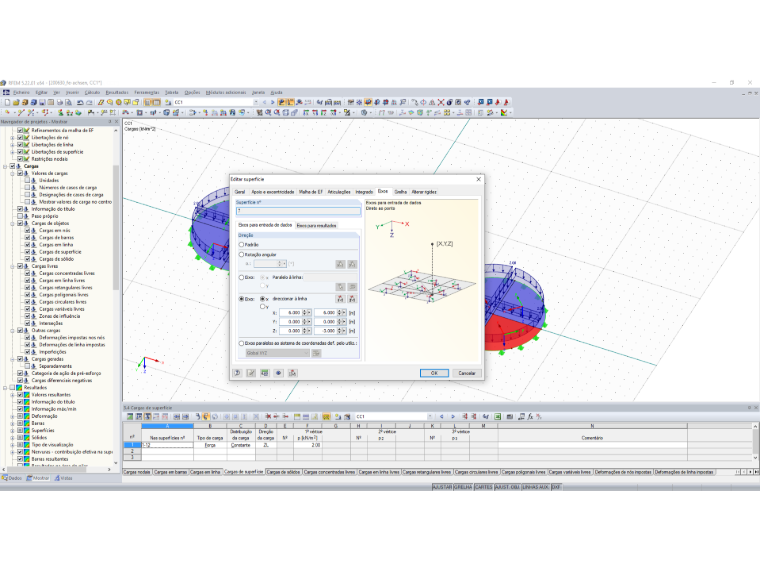Pick first point graphically for direct axis
Image resolution: width=760 pixels, height=570 pixels.
click(340, 299)
